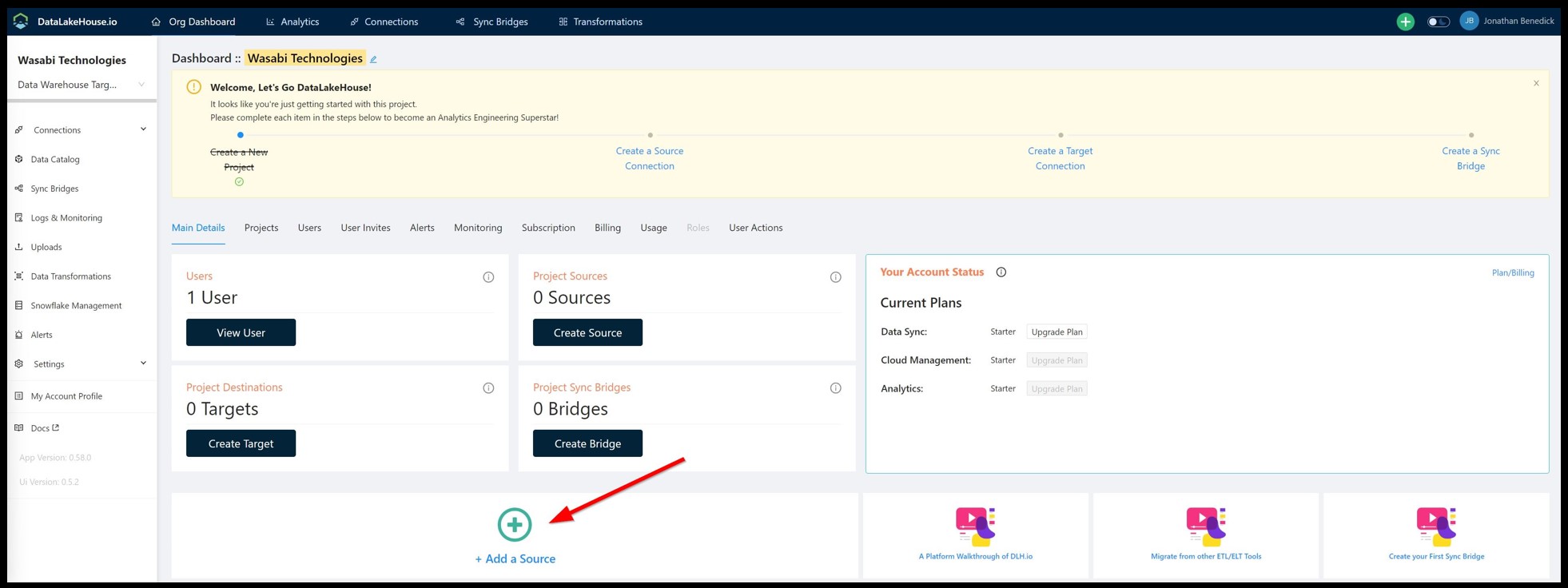Viewport: 1568px width, 588px height.
Task: Open the Plan/Billing link
Action: (1513, 273)
